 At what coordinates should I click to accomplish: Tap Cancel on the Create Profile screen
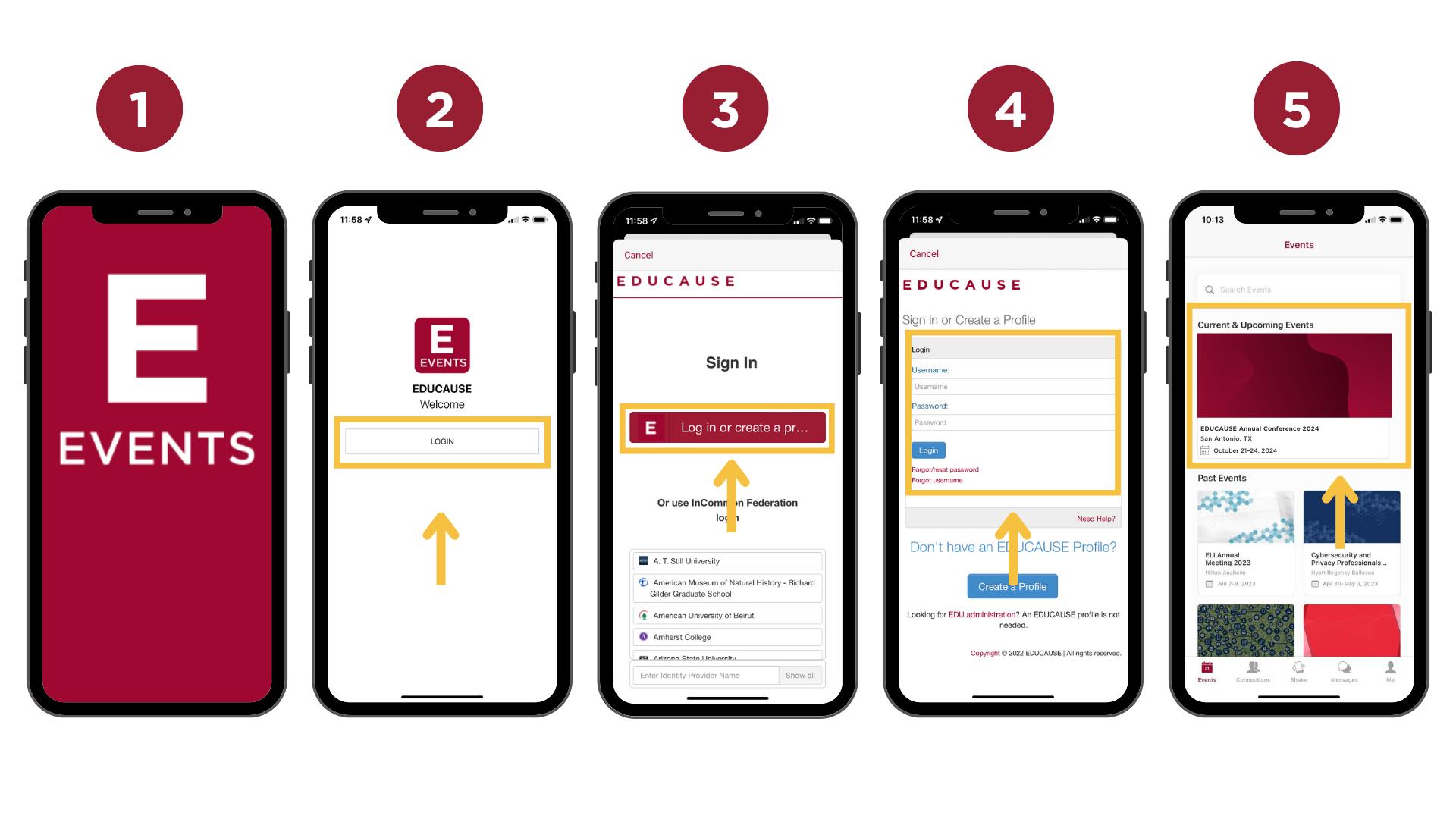pos(924,253)
